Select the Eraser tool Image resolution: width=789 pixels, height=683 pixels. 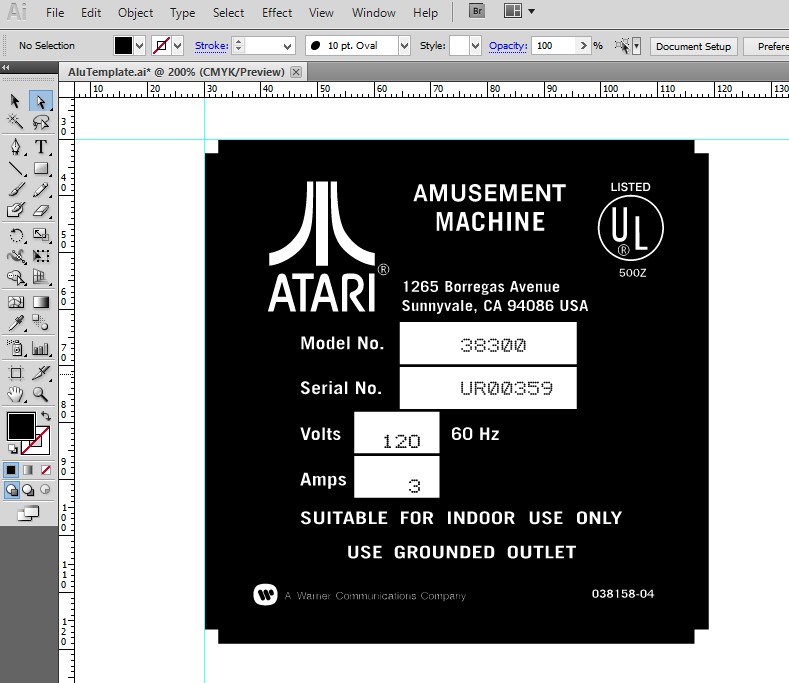point(41,210)
